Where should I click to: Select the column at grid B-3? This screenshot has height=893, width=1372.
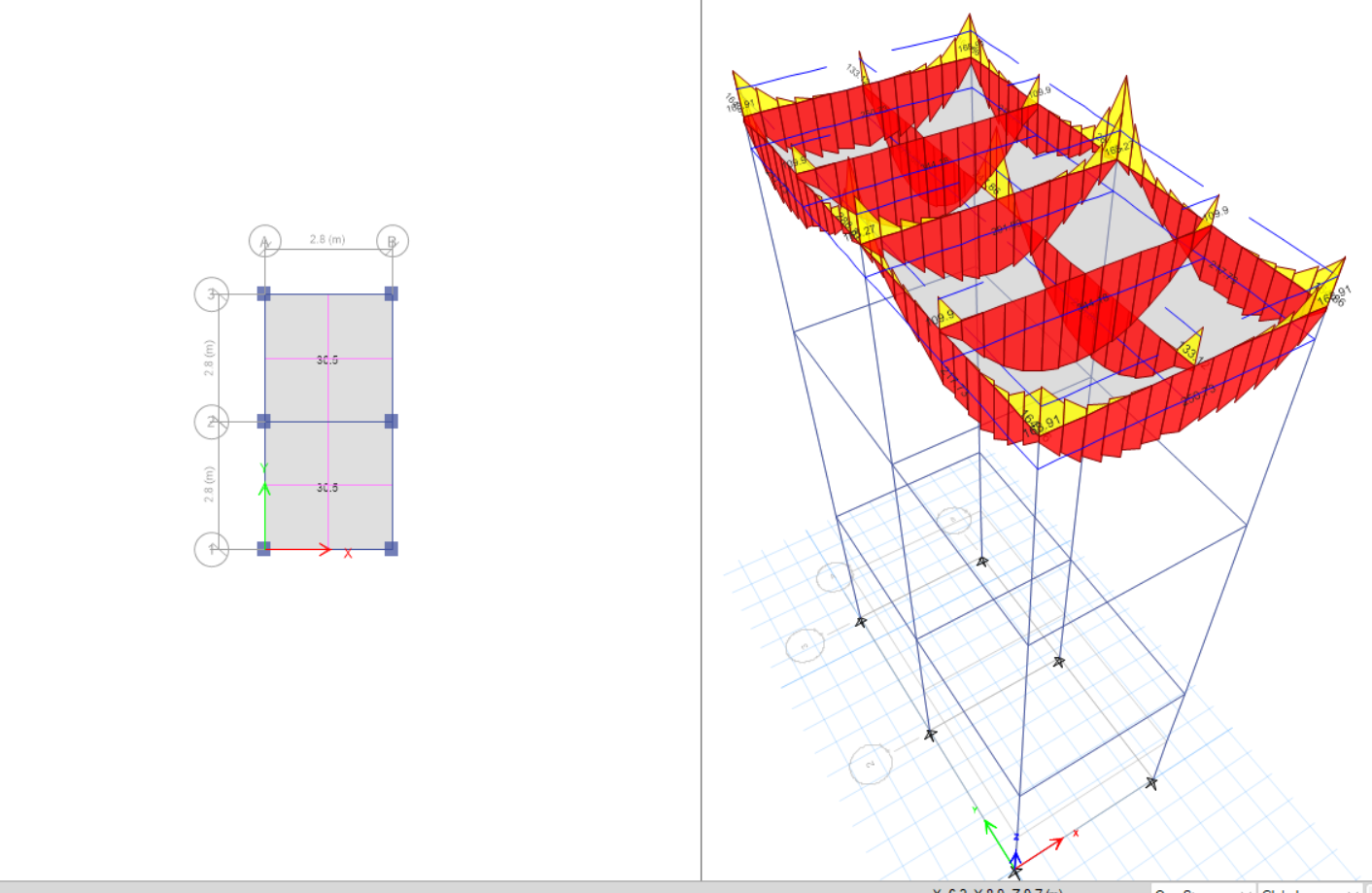point(392,293)
